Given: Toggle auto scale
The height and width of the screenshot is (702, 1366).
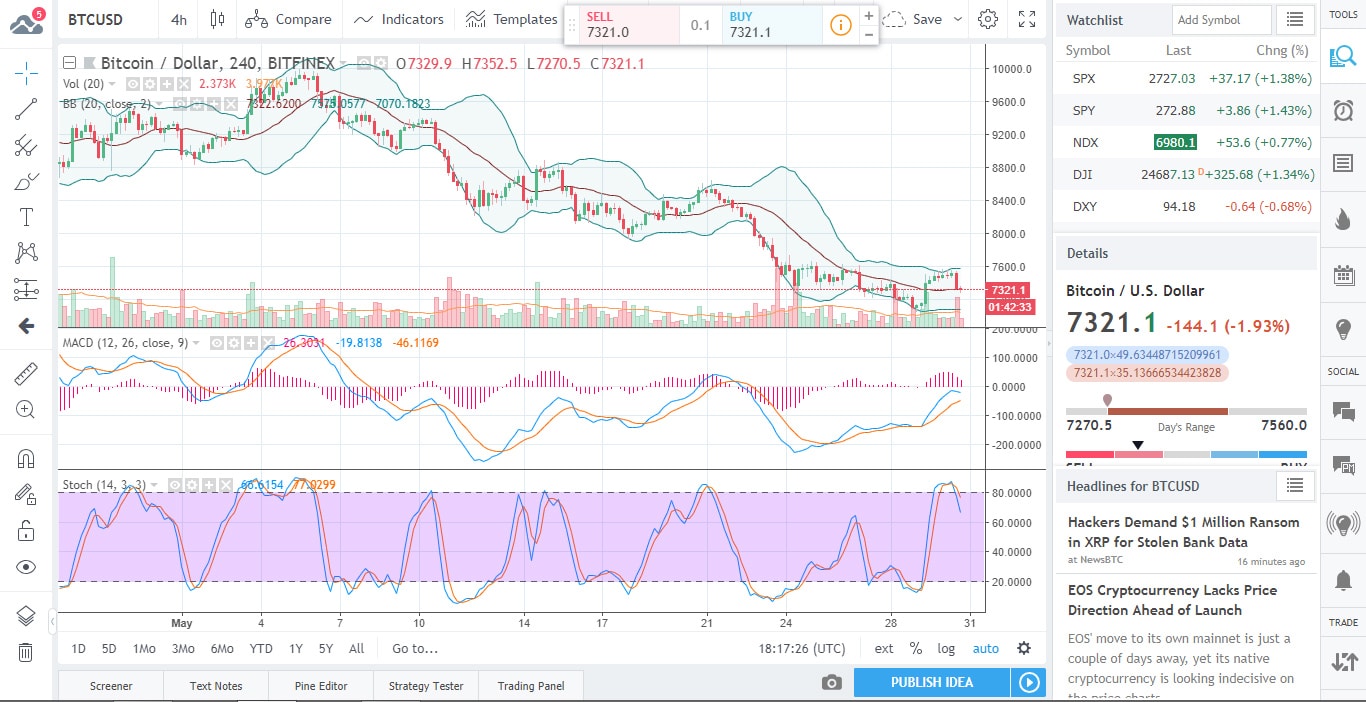Looking at the screenshot, I should pyautogui.click(x=985, y=648).
